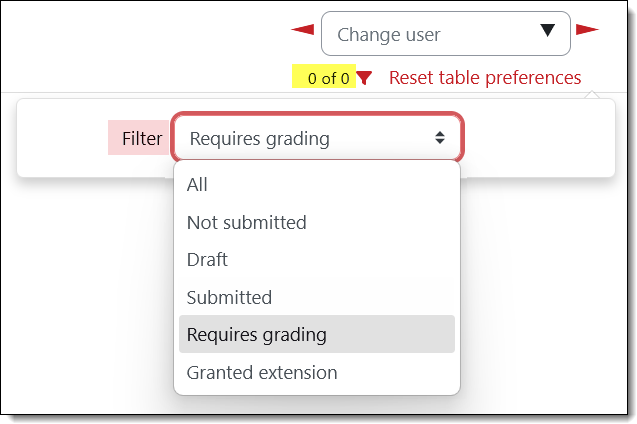The height and width of the screenshot is (424, 637).
Task: Expand Change user with black triangle
Action: pyautogui.click(x=547, y=31)
